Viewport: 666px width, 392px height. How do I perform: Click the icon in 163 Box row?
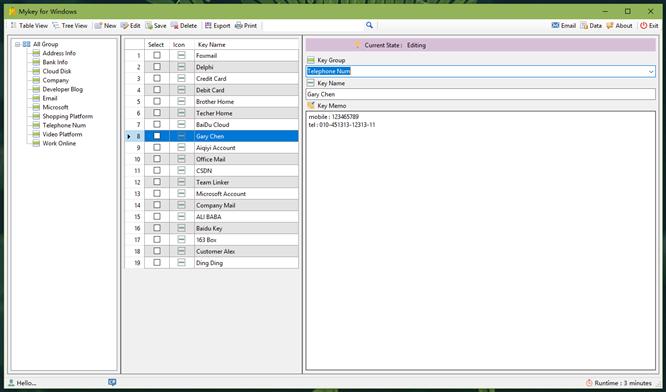click(181, 240)
